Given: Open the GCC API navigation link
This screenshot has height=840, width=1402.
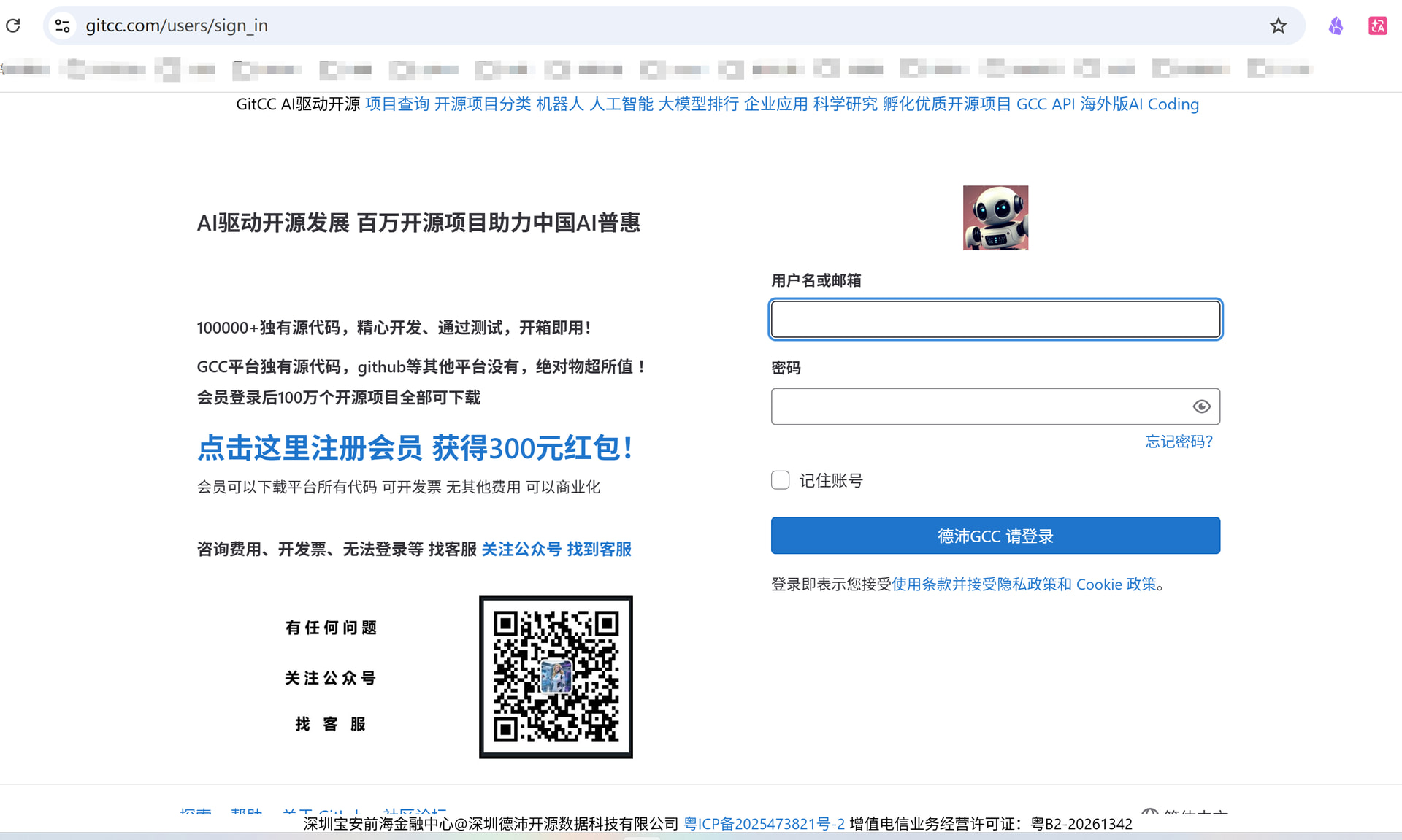Looking at the screenshot, I should click(1046, 104).
